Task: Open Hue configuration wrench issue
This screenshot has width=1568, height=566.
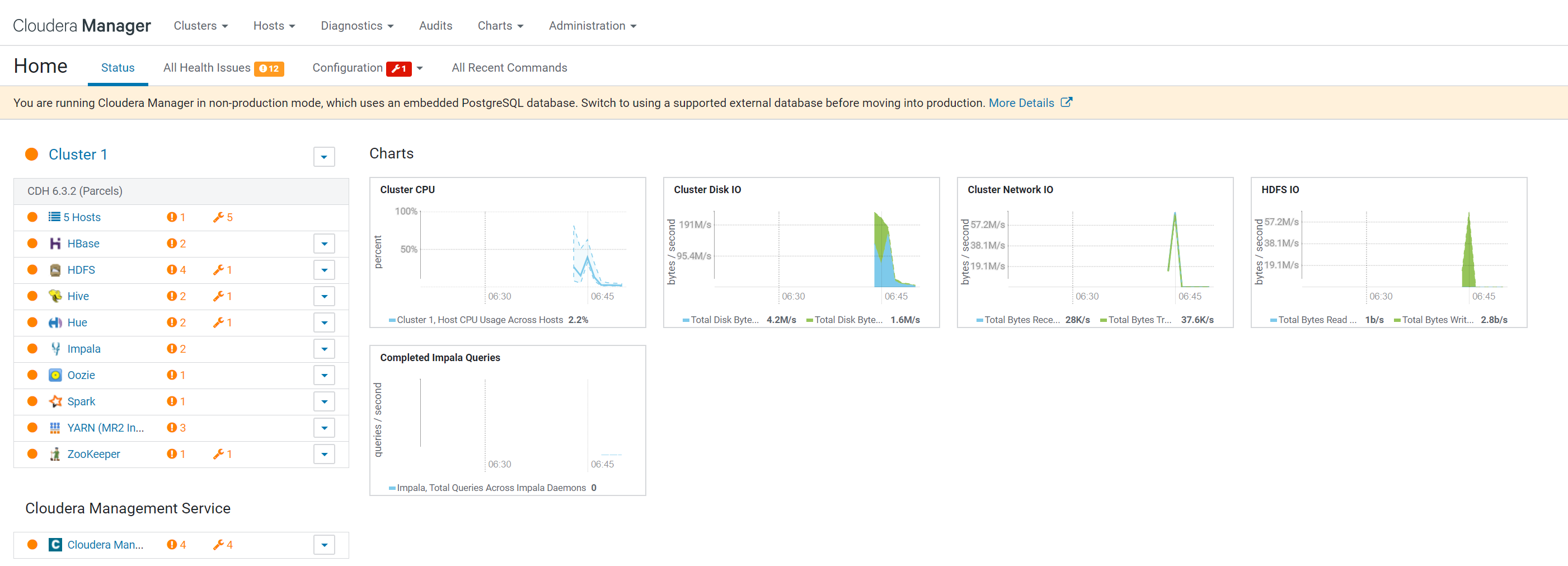Action: (223, 322)
